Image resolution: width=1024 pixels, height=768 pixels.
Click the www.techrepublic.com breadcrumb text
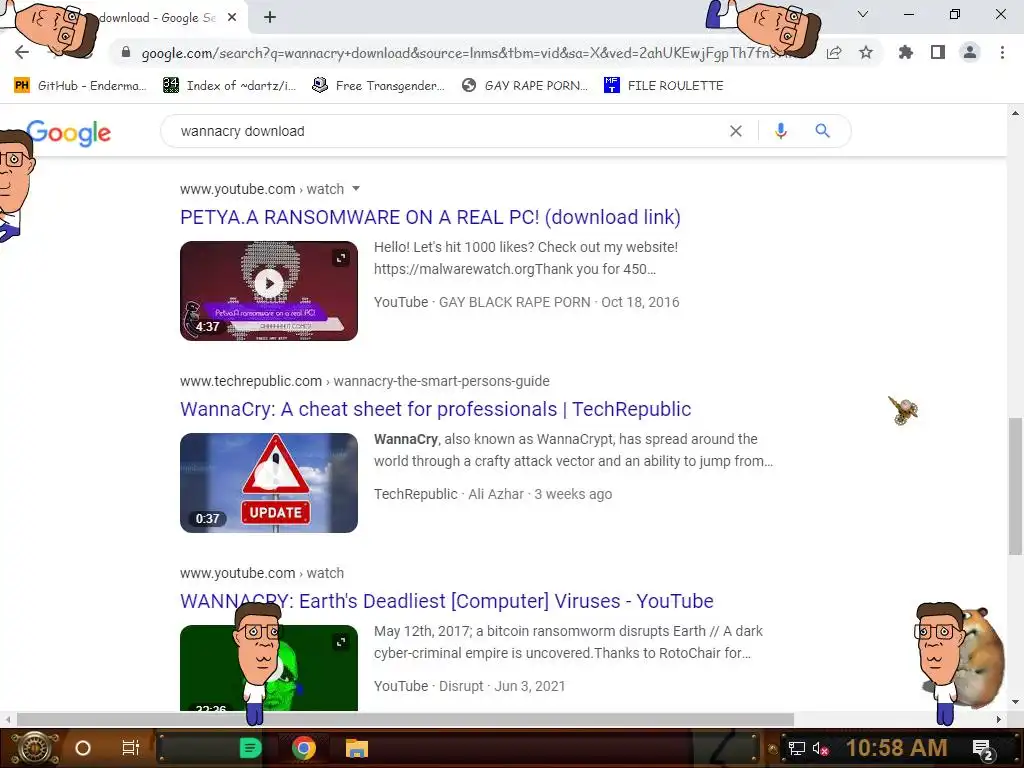click(251, 381)
